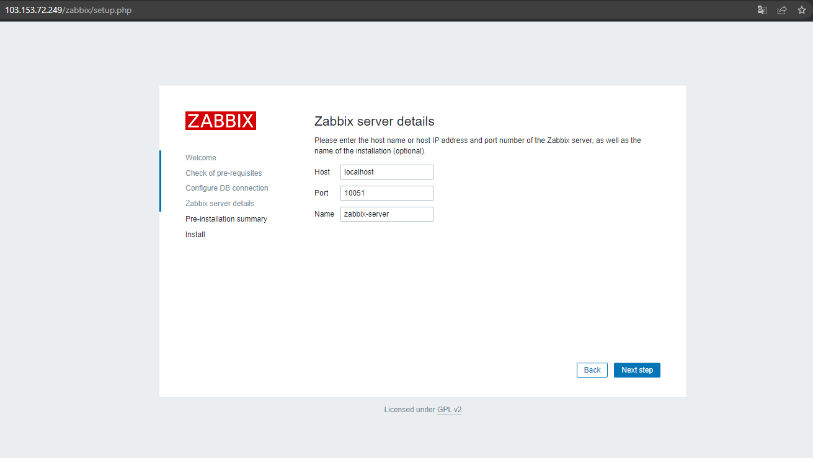Viewport: 813px width, 458px height.
Task: Click the 'Please enter the host name' instructions
Action: coord(478,146)
